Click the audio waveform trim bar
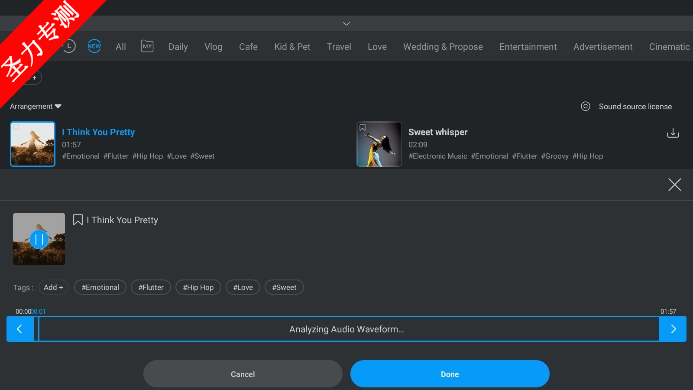693x390 pixels. [346, 329]
